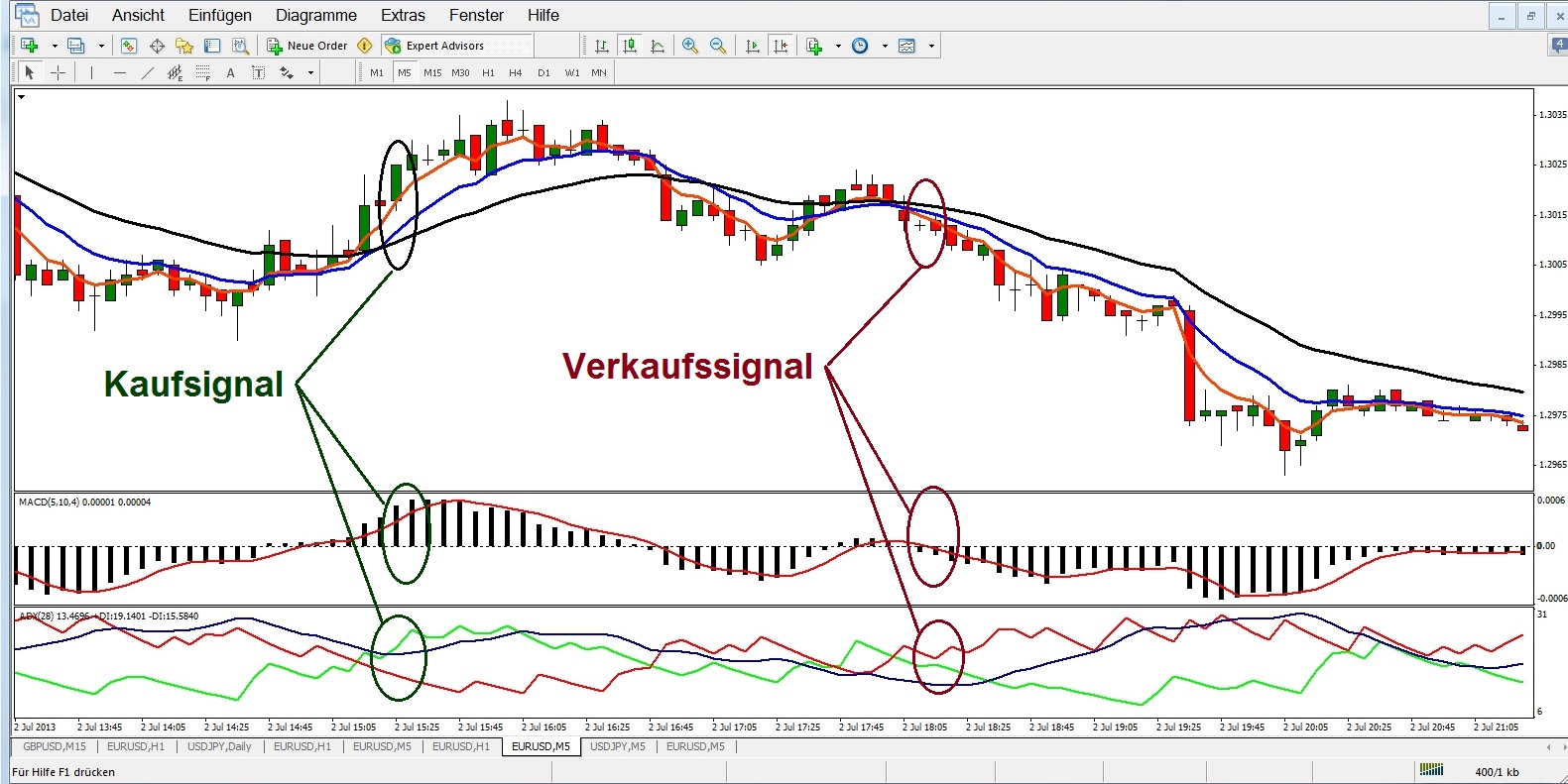Switch chart to candlesticks type
The width and height of the screenshot is (1568, 784).
630,46
